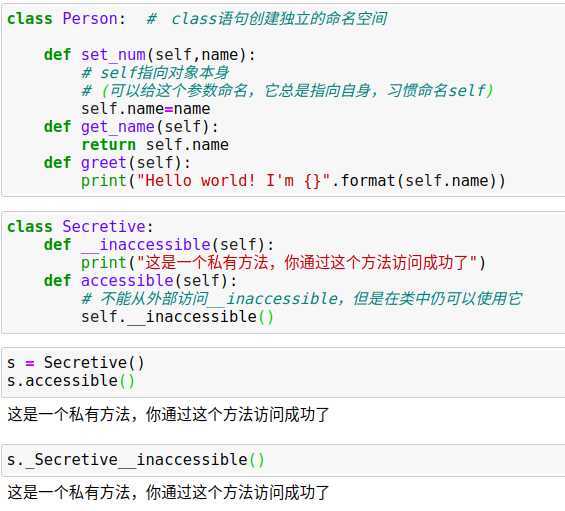Click the Hello world print statement

coord(293,181)
